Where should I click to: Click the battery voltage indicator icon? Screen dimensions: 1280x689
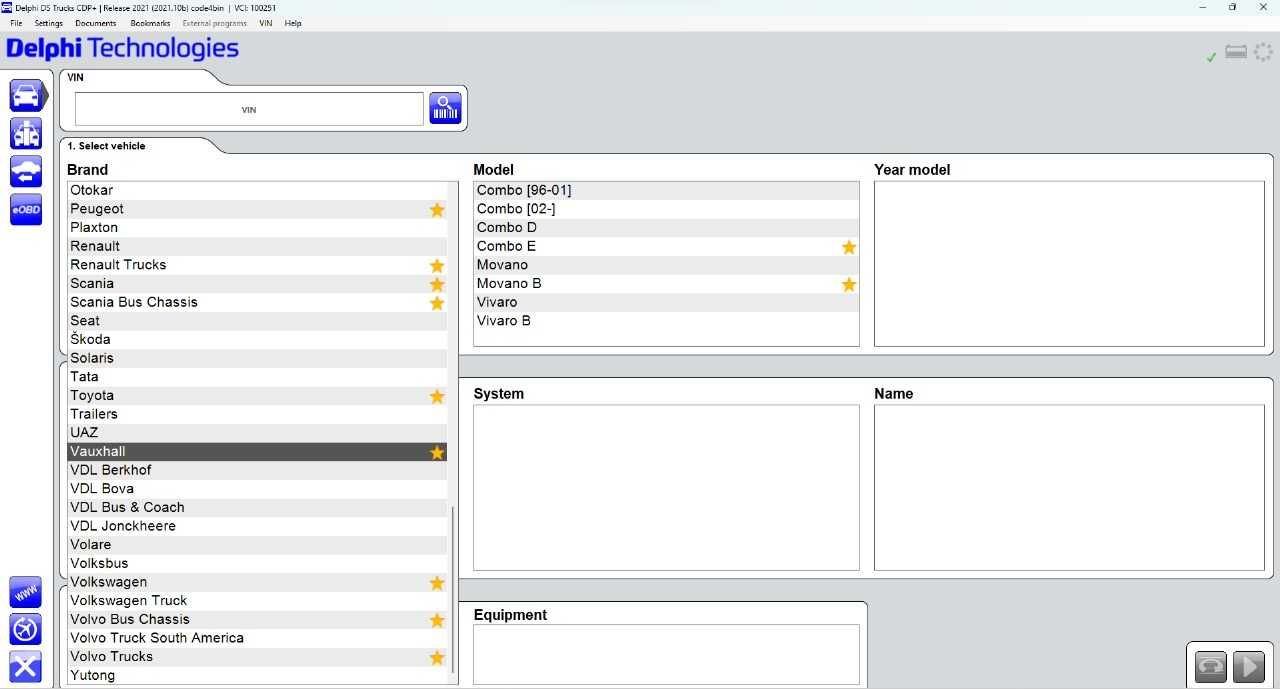[1236, 52]
